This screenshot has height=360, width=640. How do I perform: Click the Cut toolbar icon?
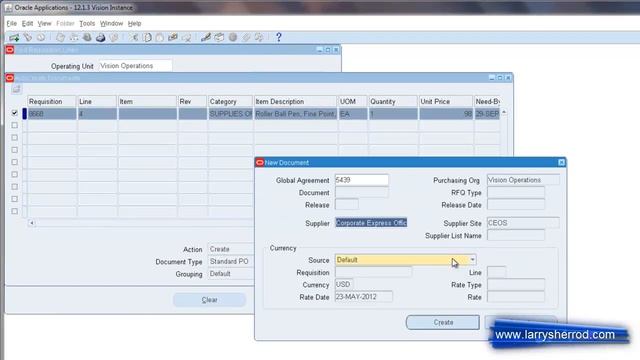tap(134, 38)
